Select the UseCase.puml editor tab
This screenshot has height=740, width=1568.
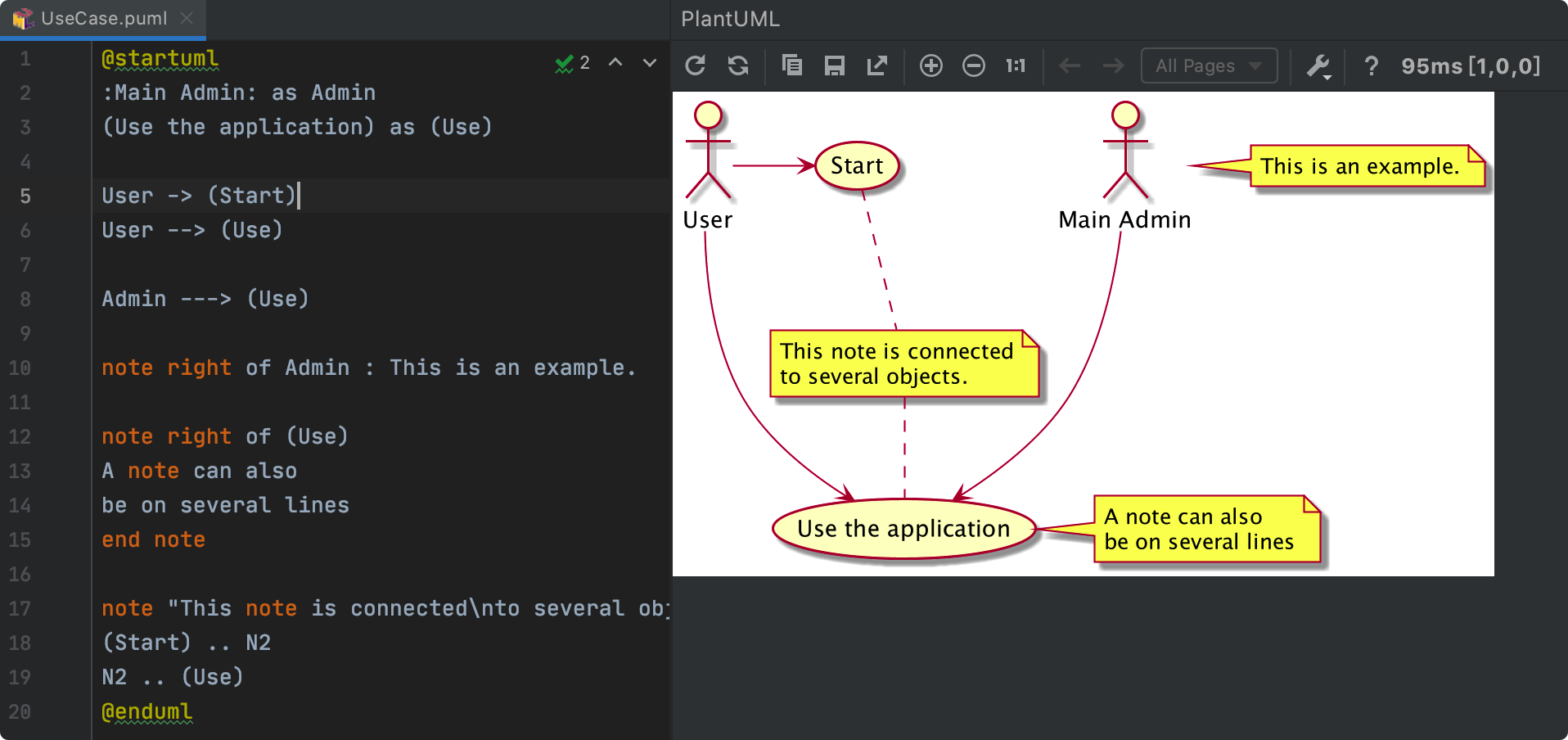(103, 19)
